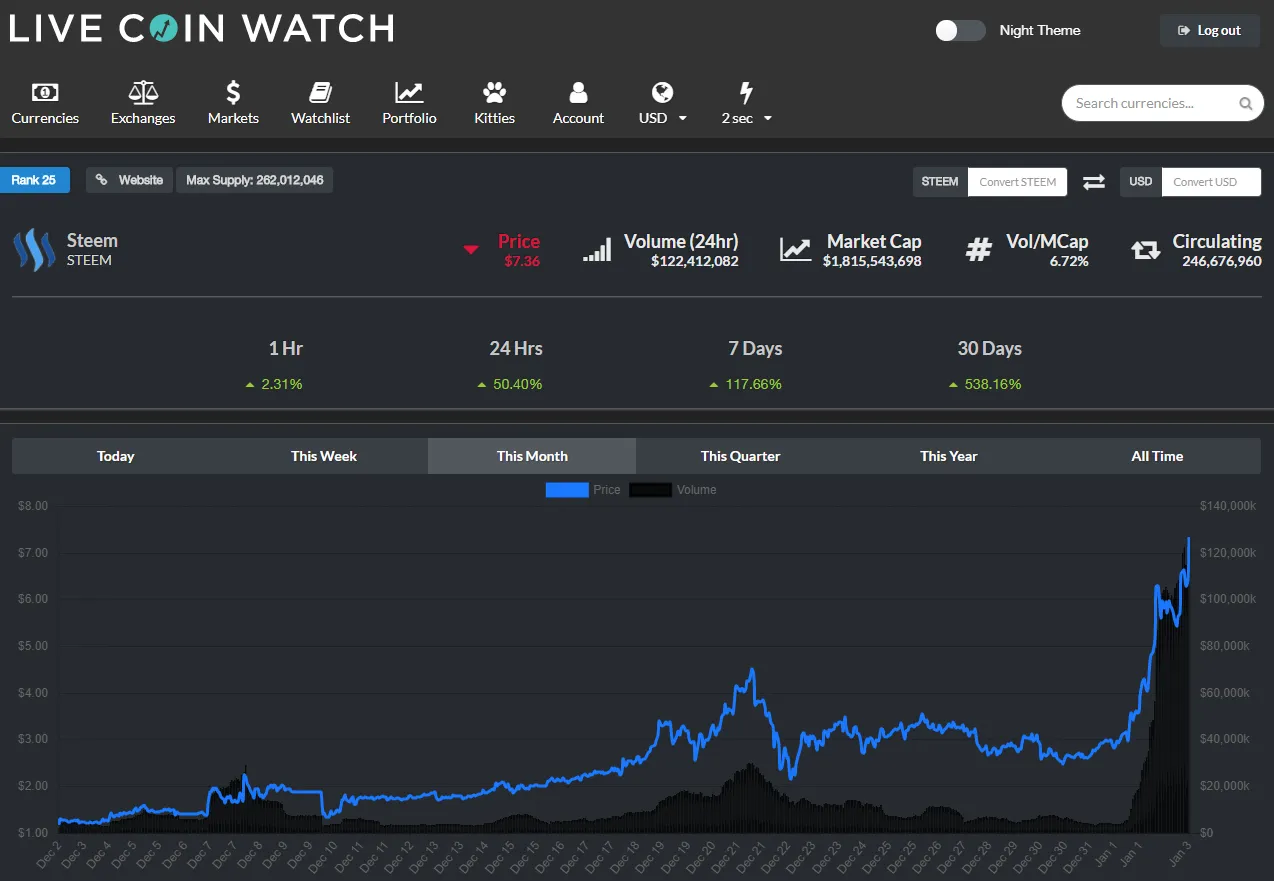This screenshot has width=1274, height=881.
Task: Click the $8.00 price axis label
Action: (x=33, y=506)
